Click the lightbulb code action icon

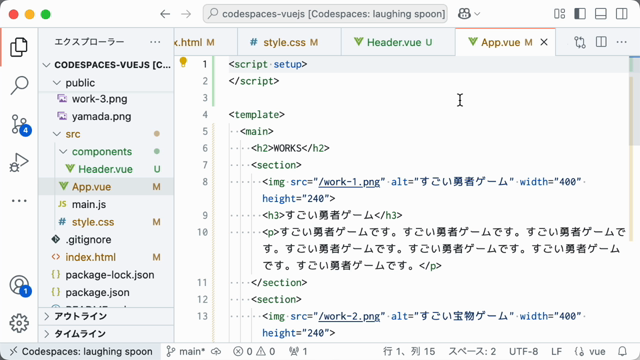point(183,62)
